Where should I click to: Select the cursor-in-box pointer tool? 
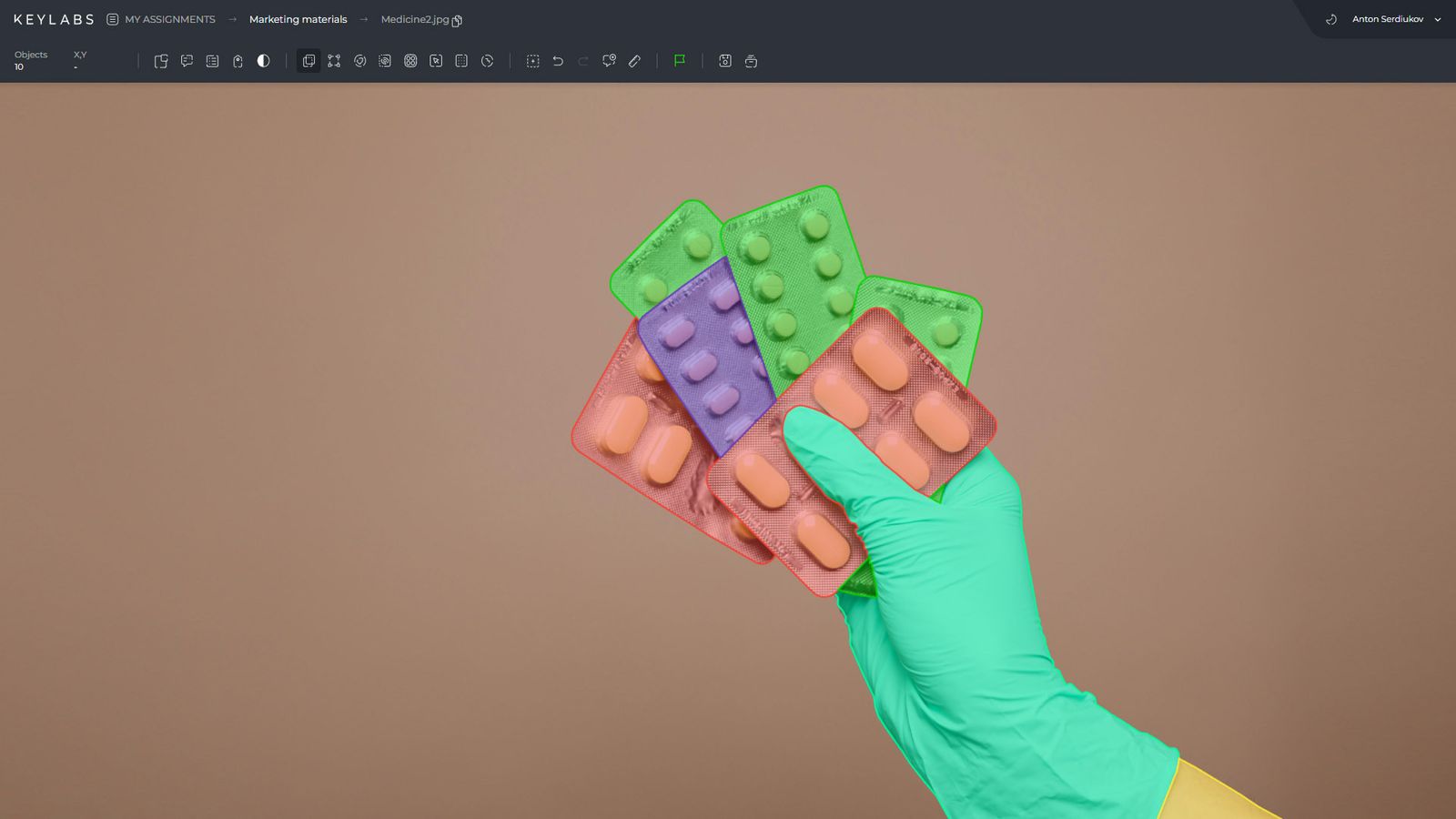[x=436, y=61]
